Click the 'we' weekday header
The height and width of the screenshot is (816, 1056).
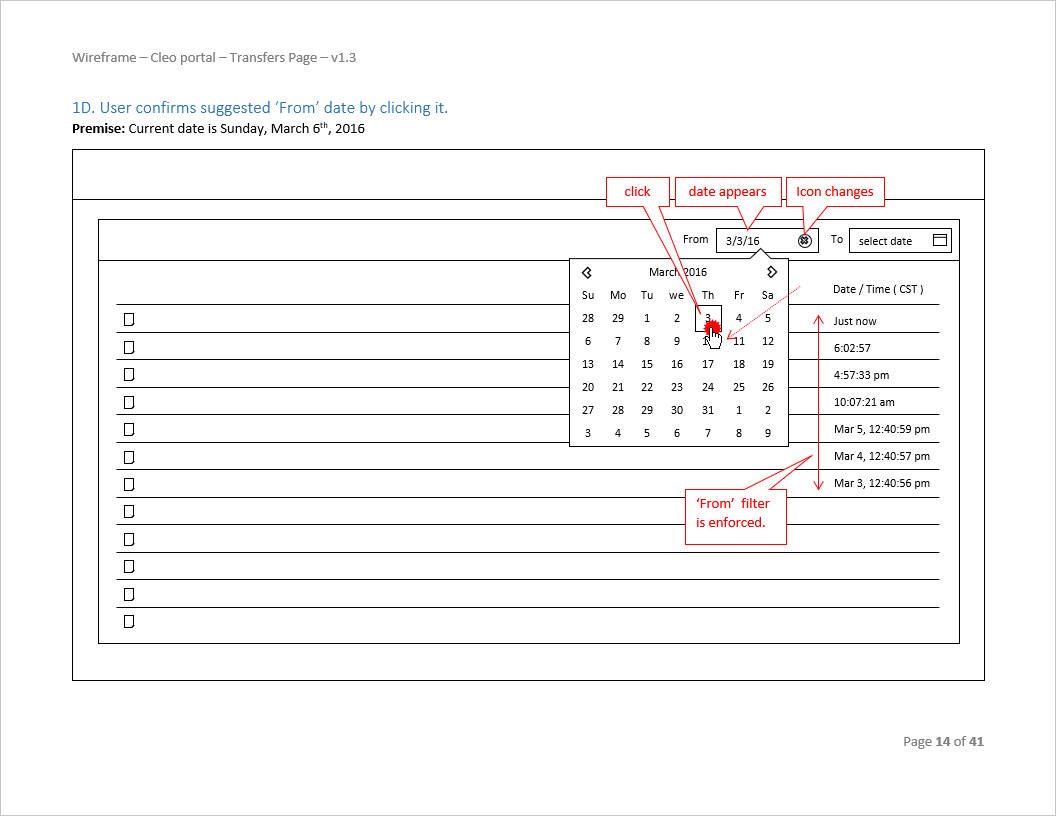(x=676, y=295)
